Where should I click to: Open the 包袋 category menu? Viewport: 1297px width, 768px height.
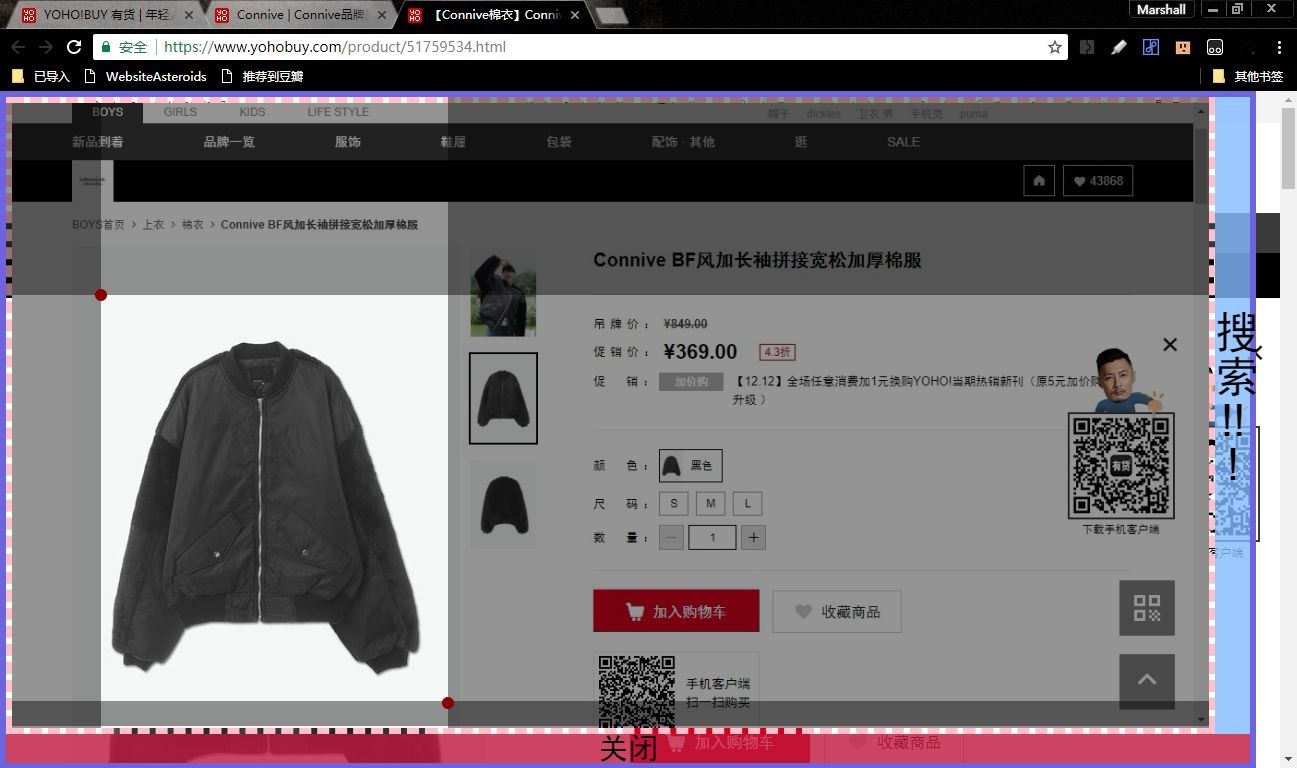(559, 142)
